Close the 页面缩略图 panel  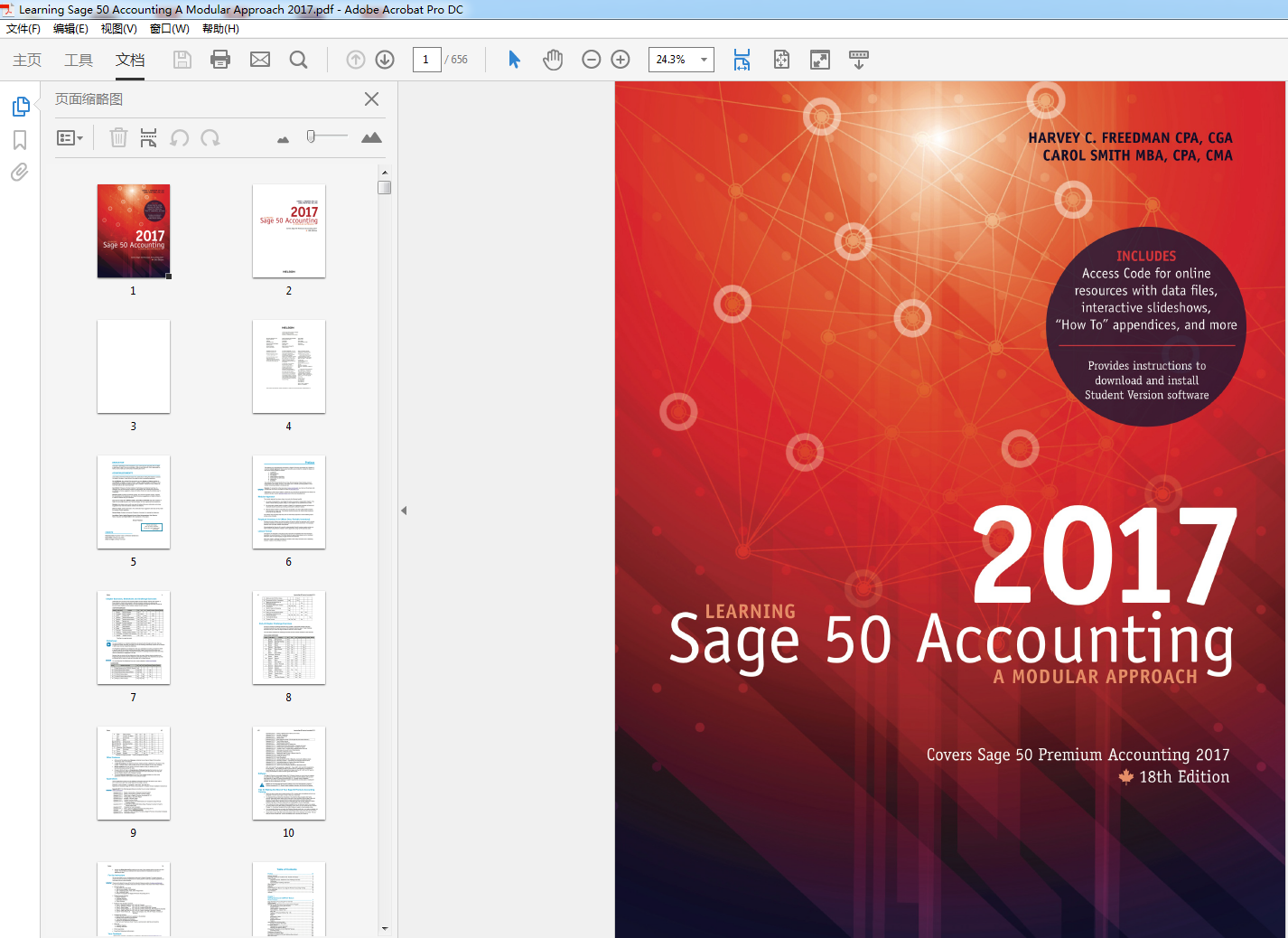(x=371, y=99)
